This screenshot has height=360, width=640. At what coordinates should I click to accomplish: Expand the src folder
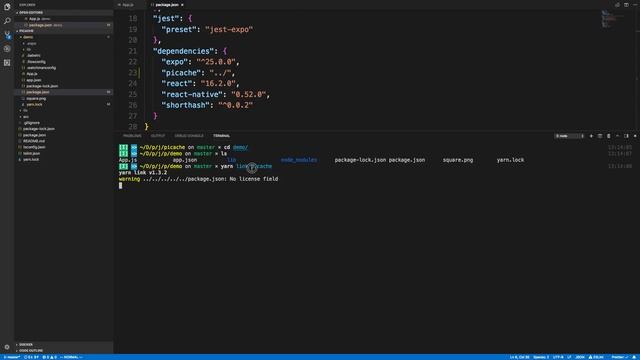click(26, 117)
